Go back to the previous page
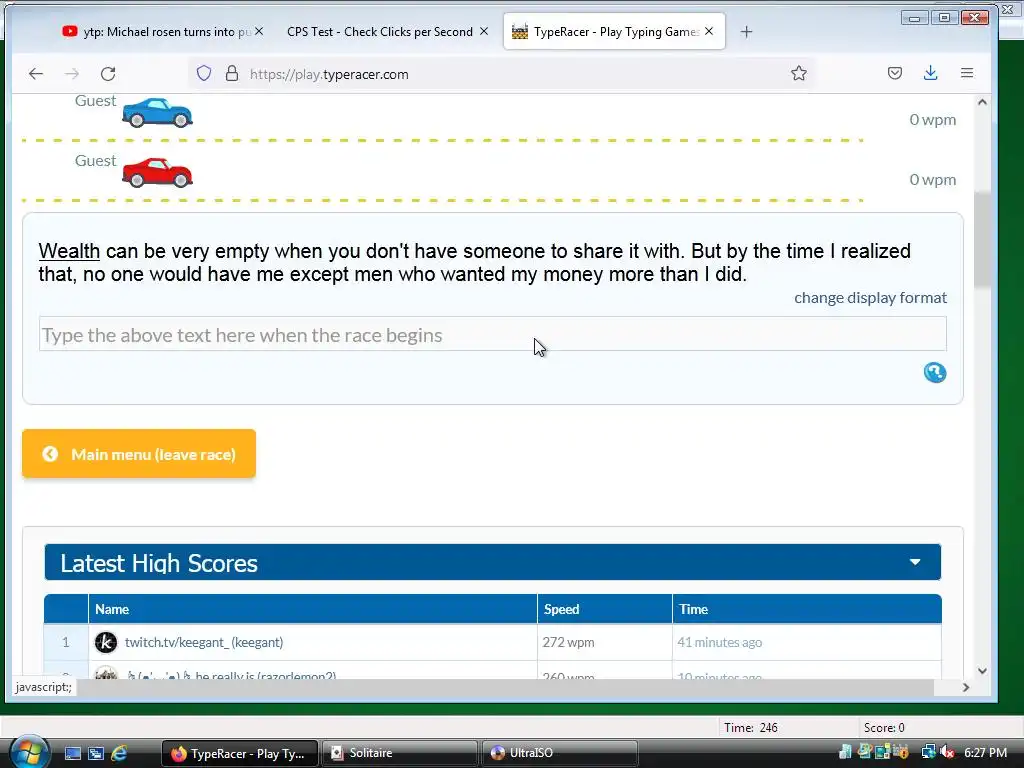This screenshot has height=768, width=1024. click(36, 74)
